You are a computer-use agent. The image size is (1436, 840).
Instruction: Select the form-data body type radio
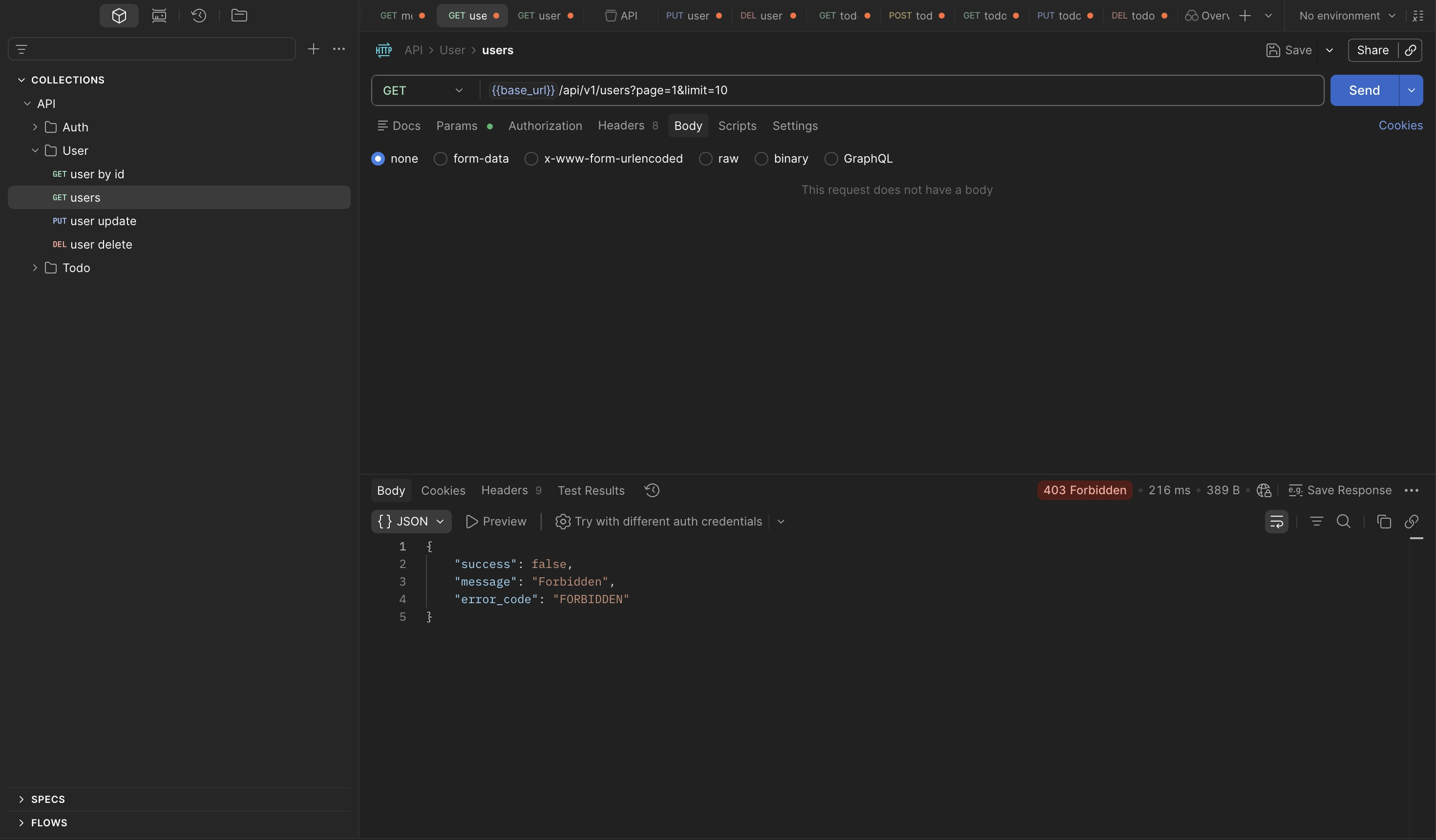tap(441, 158)
